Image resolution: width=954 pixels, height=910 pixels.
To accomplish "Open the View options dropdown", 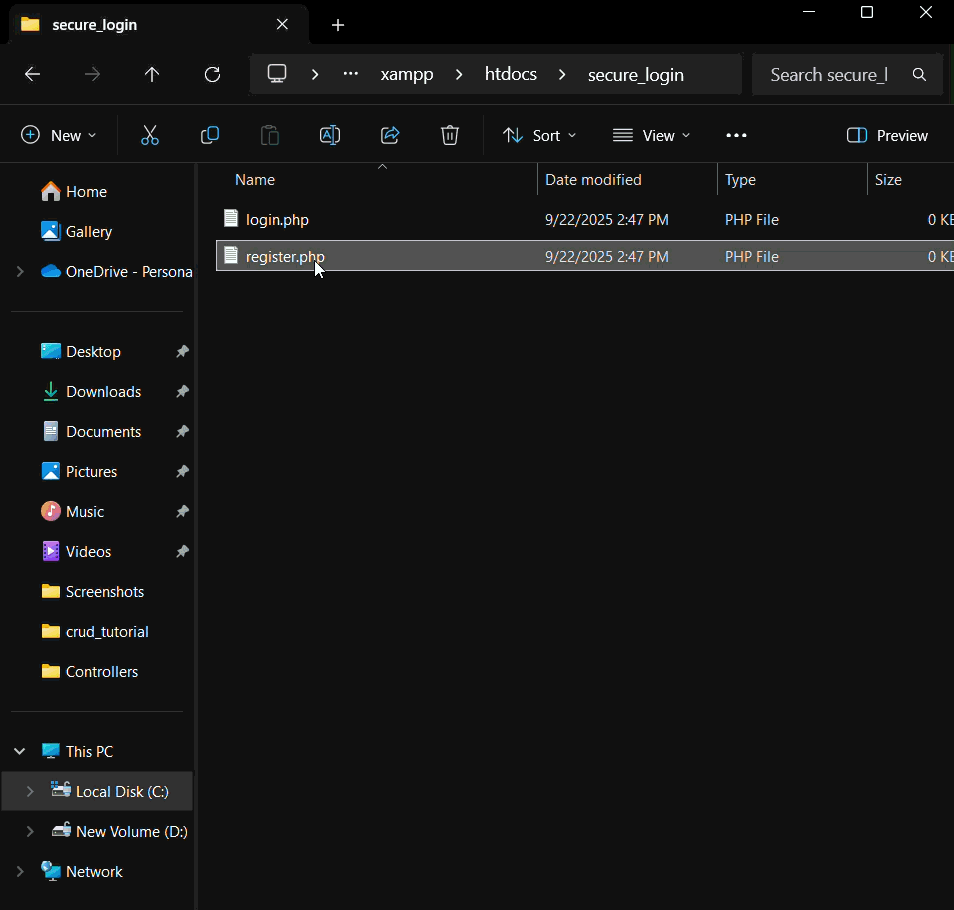I will [651, 135].
